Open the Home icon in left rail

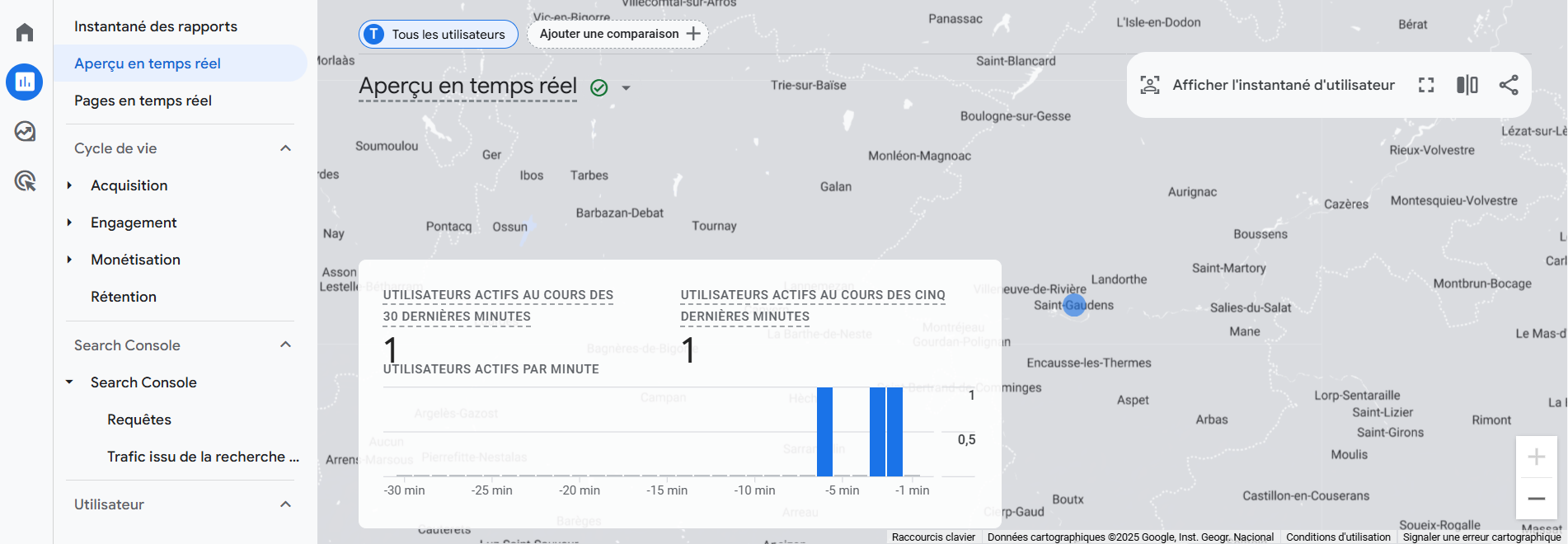click(x=25, y=33)
